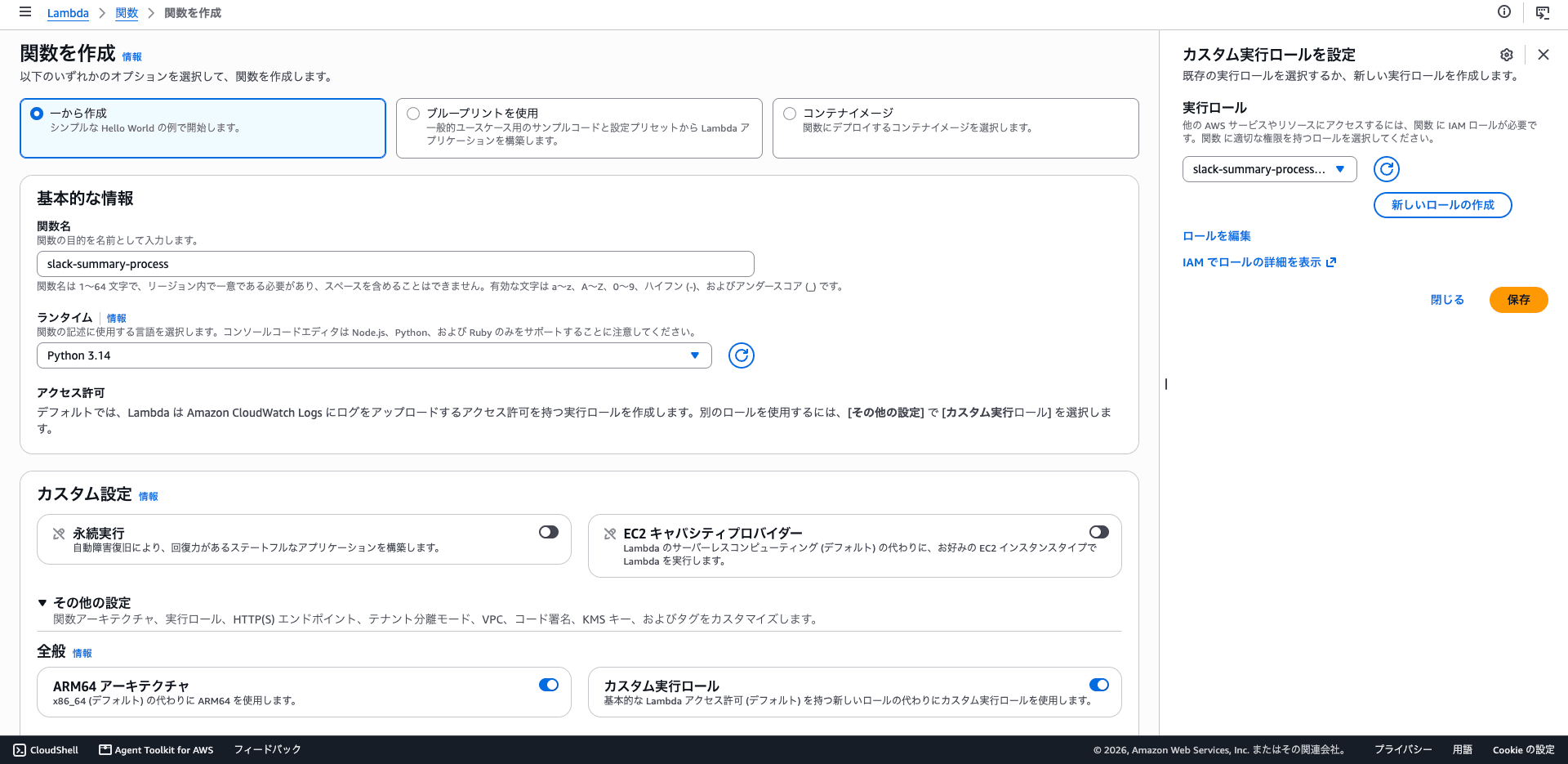The height and width of the screenshot is (764, 1568).
Task: Open the Python 3.14 runtime dropdown
Action: tap(374, 355)
